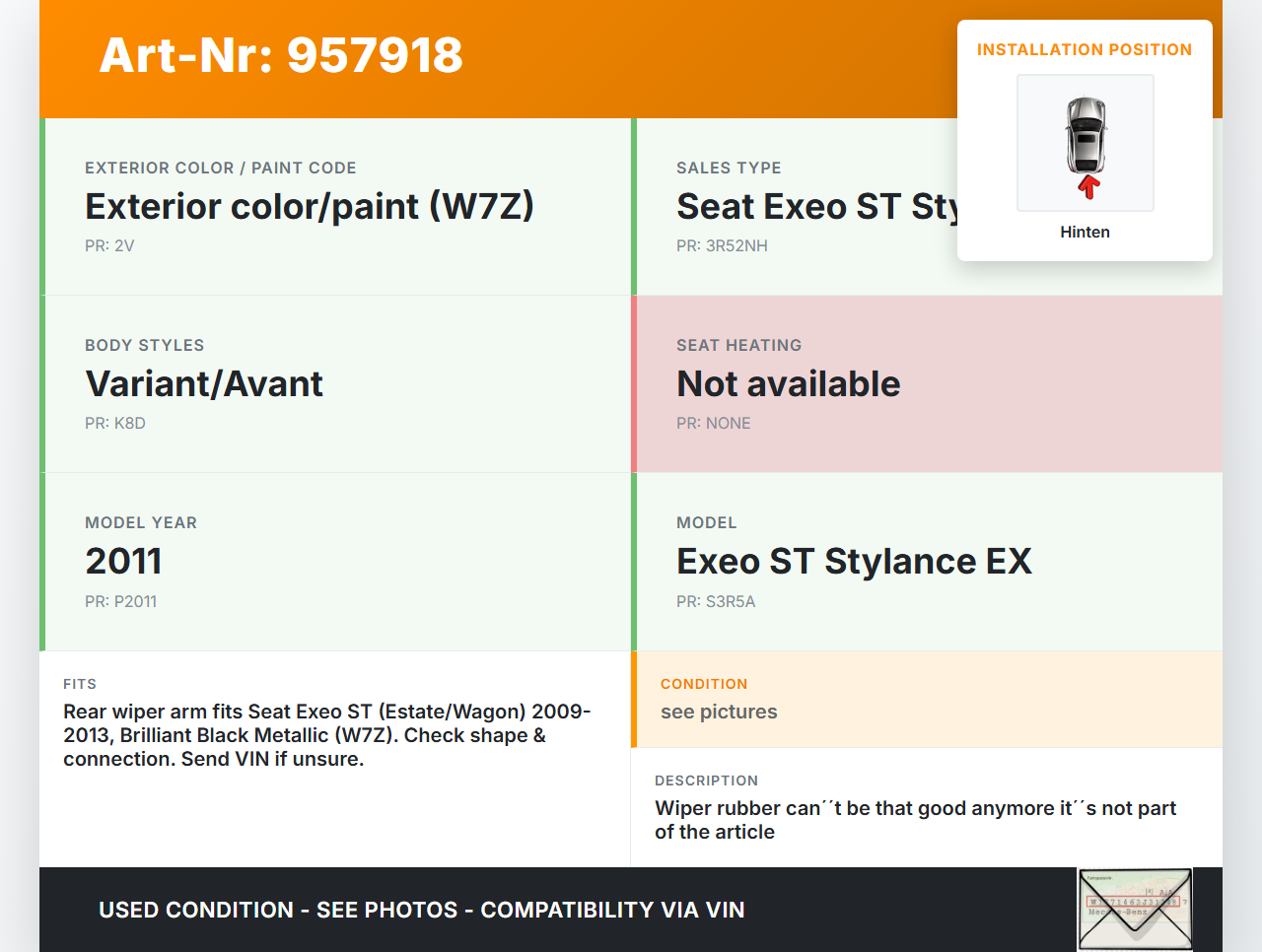This screenshot has height=952, width=1262.
Task: Open the VIN envelope thumbnail in footer
Action: click(1135, 909)
